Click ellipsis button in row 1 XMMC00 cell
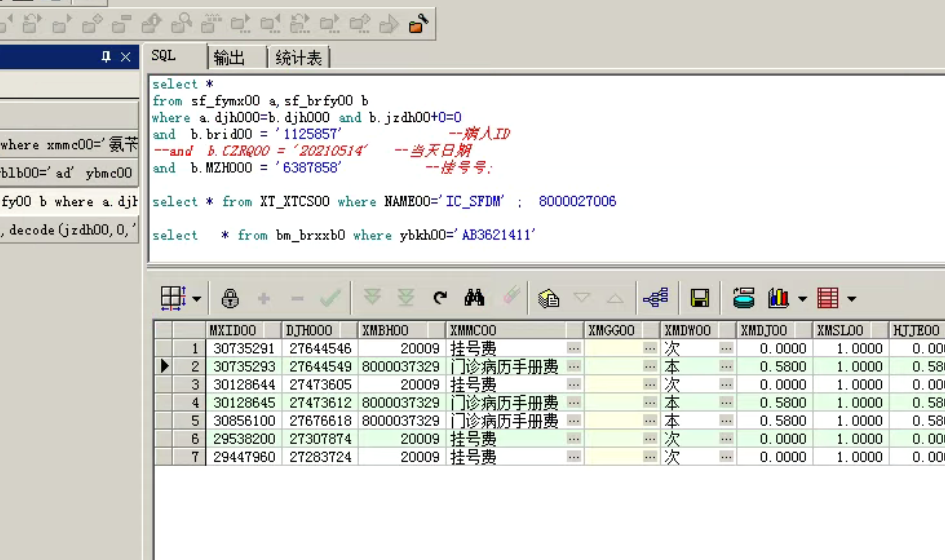Image resolution: width=945 pixels, height=560 pixels. pyautogui.click(x=573, y=349)
